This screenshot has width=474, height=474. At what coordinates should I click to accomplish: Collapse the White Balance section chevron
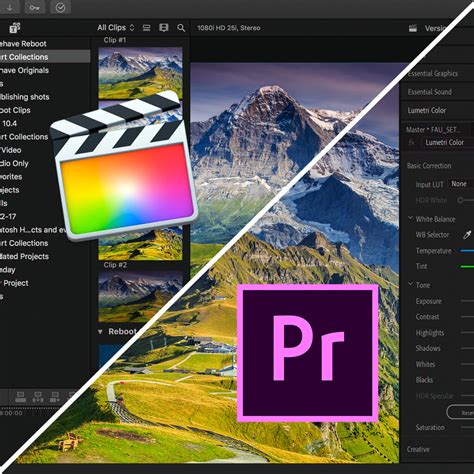[410, 218]
